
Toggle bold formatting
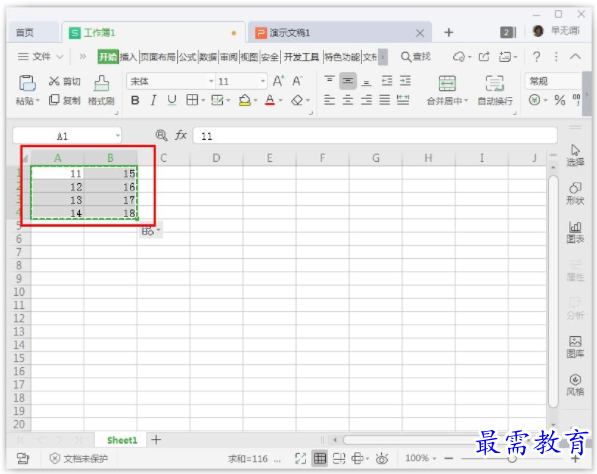pos(135,101)
